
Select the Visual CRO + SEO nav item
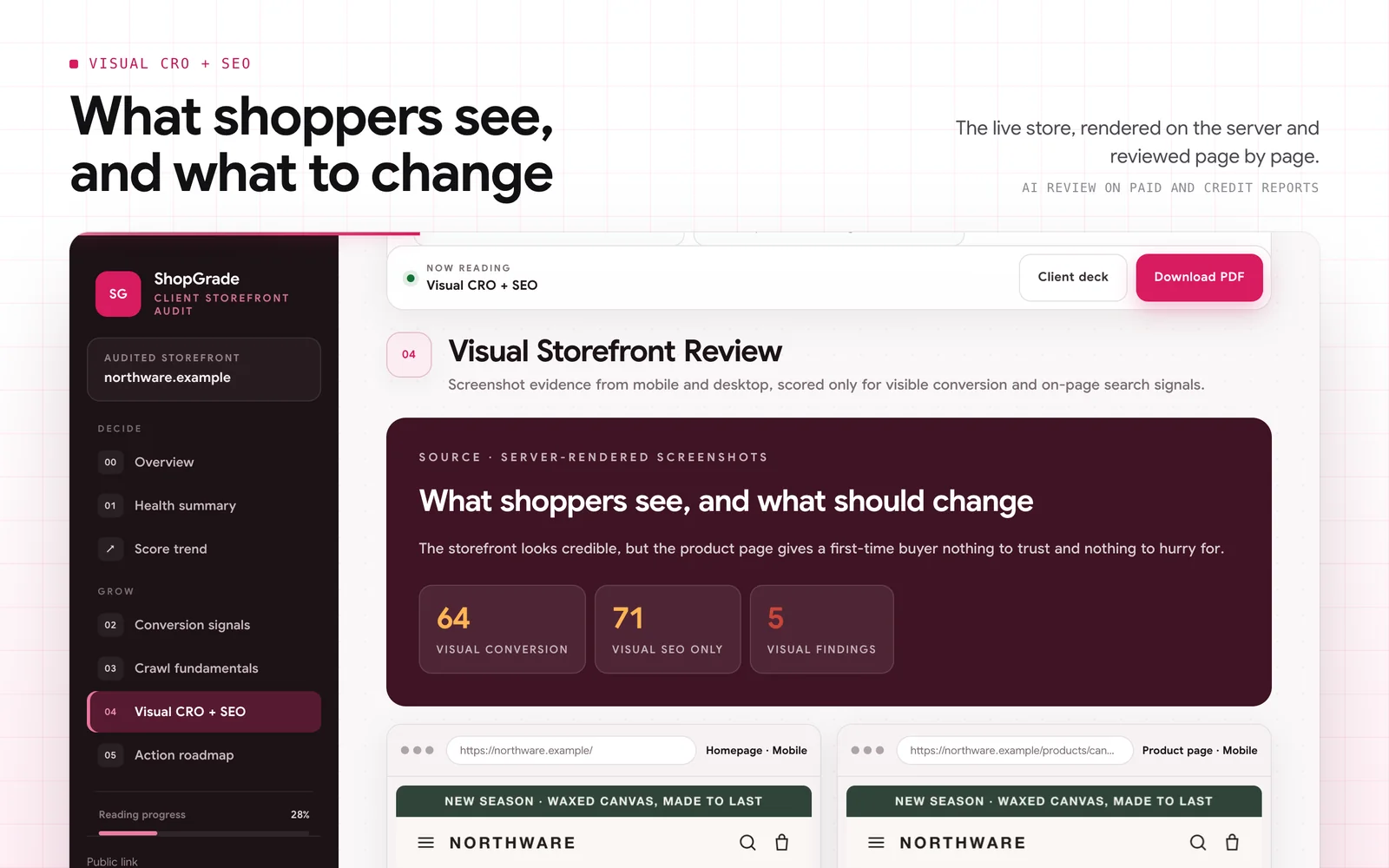tap(204, 712)
